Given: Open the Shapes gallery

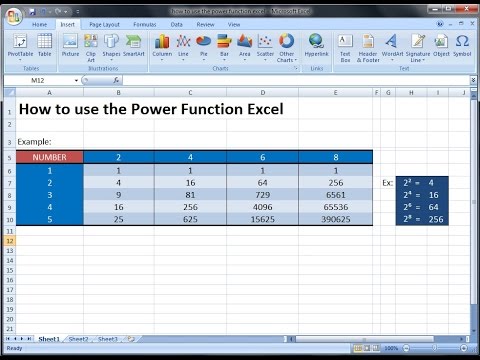Looking at the screenshot, I should tap(111, 48).
